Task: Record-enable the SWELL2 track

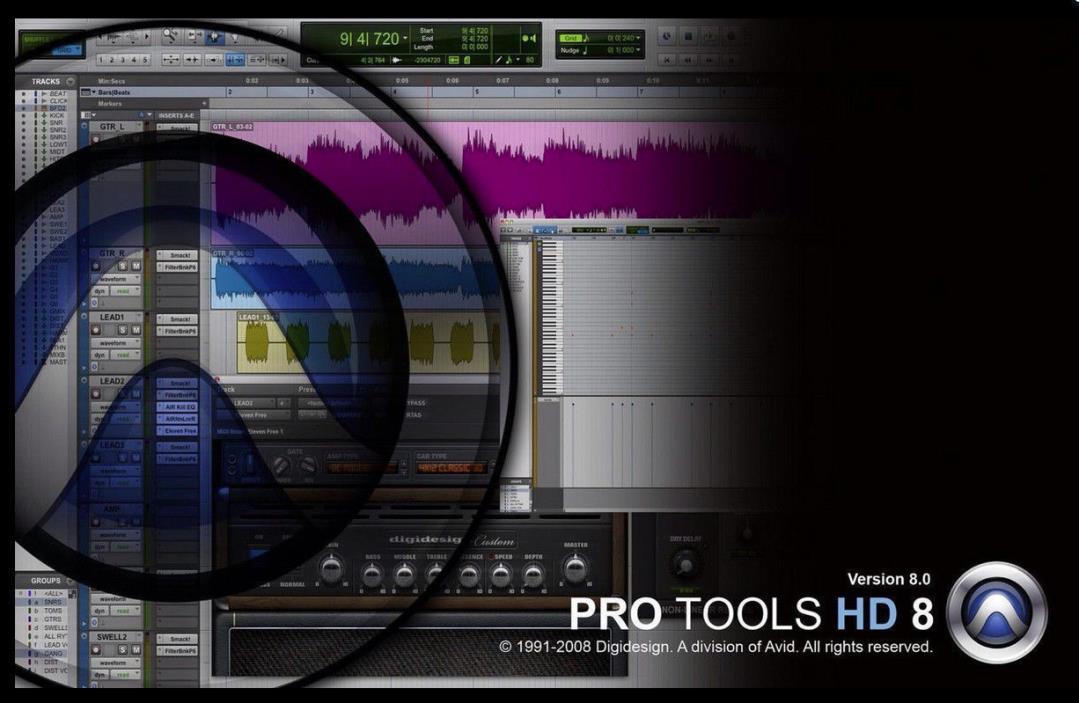Action: point(96,649)
